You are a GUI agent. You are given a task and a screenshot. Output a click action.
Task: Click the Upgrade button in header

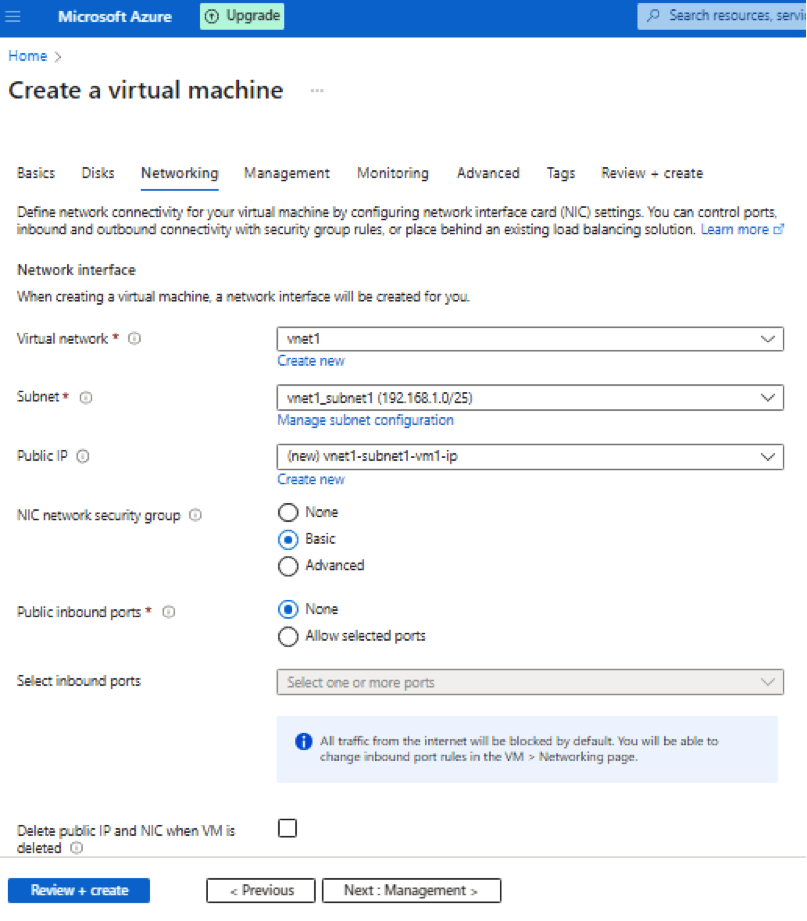pos(241,16)
